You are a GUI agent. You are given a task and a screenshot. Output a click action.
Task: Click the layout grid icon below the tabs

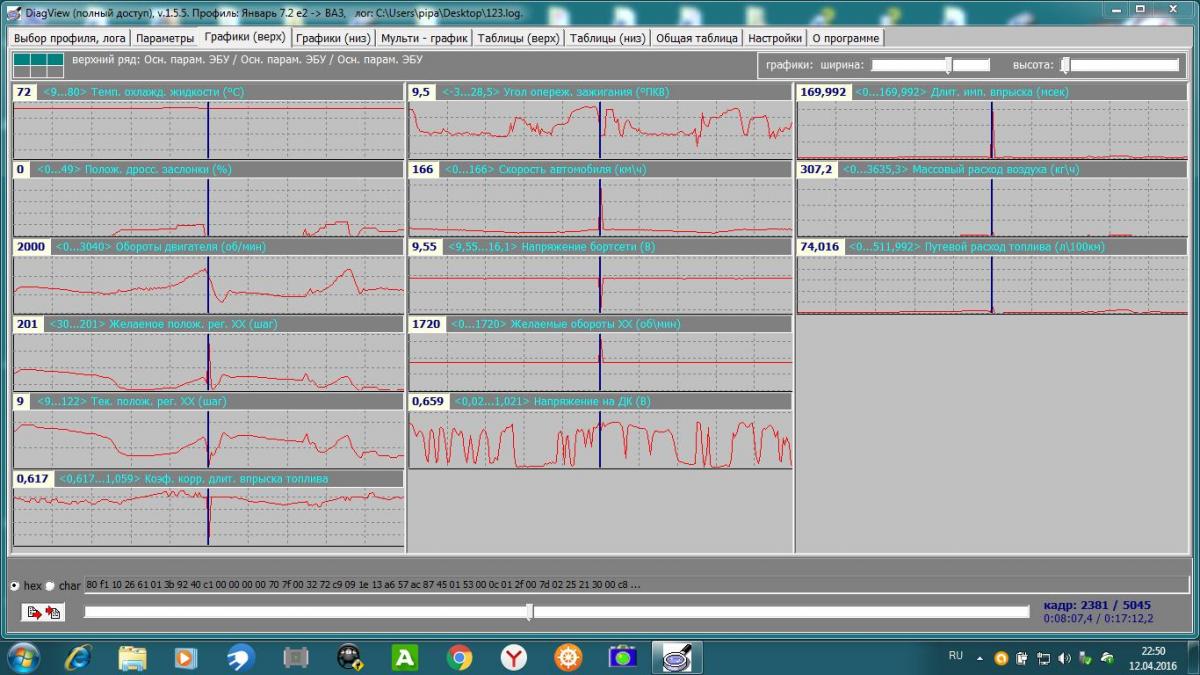pos(37,65)
